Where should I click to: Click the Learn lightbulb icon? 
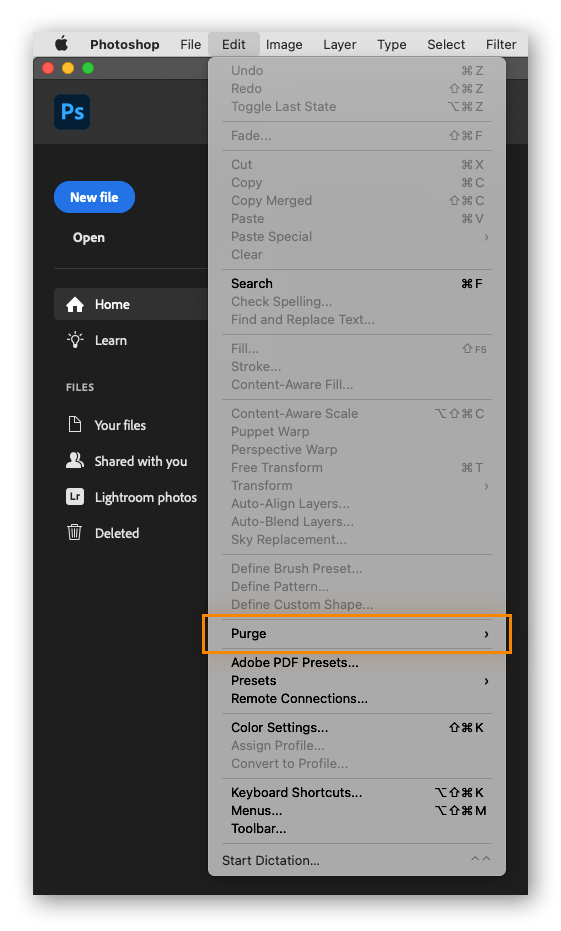coord(75,340)
